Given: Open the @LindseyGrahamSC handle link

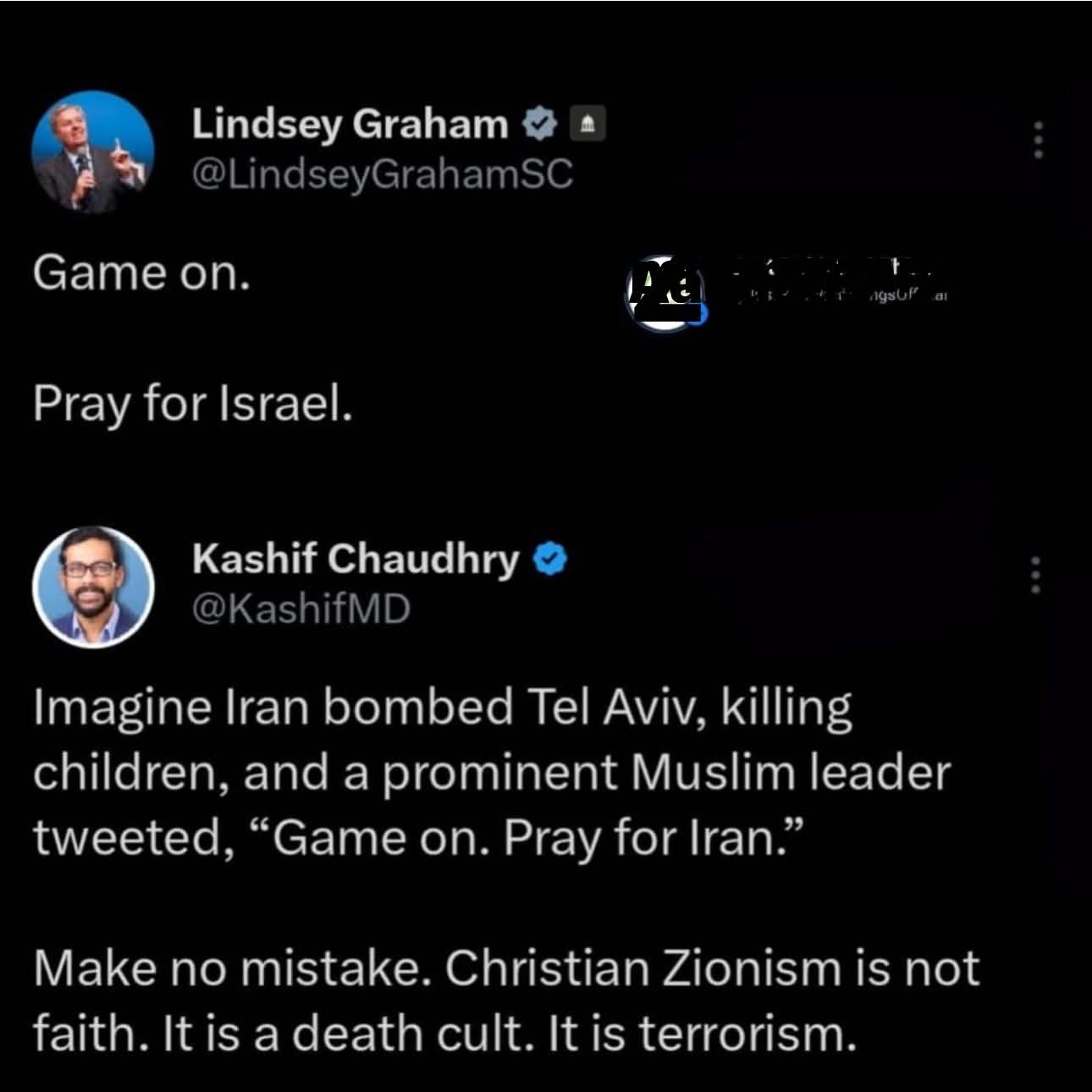Looking at the screenshot, I should click(383, 174).
